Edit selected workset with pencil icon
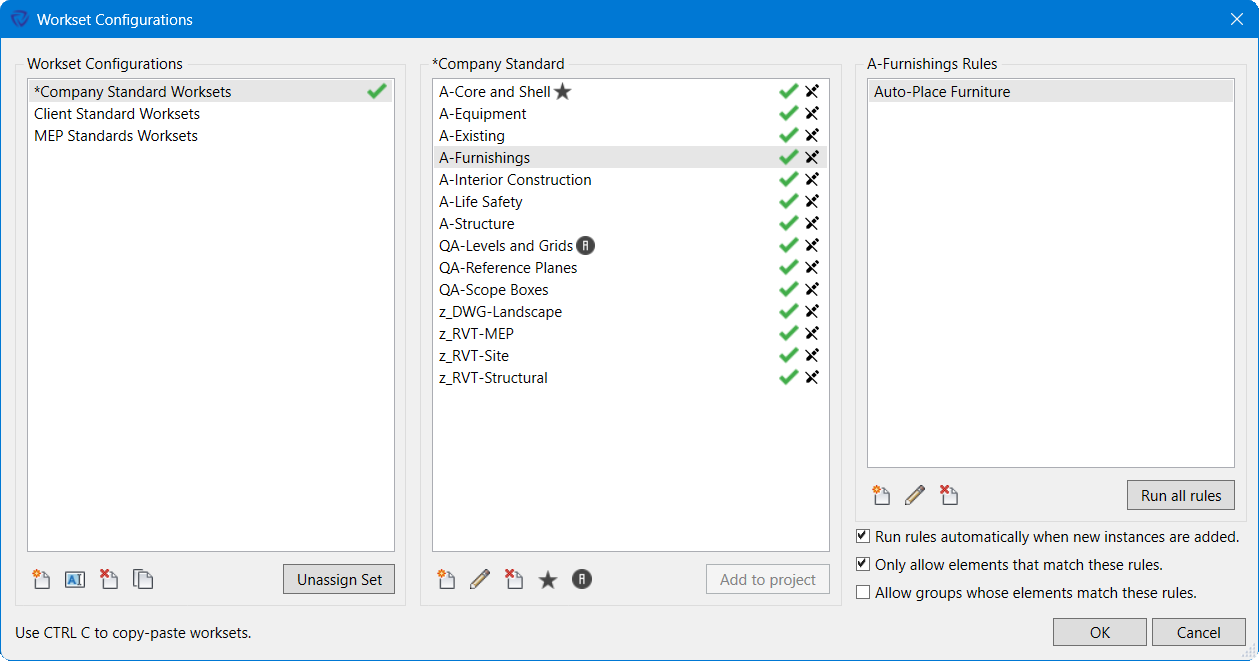Screen dimensions: 1259x661 point(480,579)
